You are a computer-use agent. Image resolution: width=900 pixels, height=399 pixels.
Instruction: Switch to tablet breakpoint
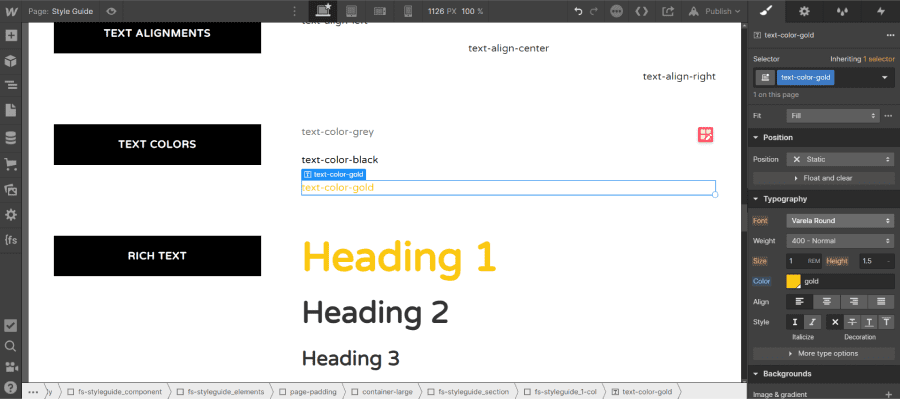coord(352,11)
